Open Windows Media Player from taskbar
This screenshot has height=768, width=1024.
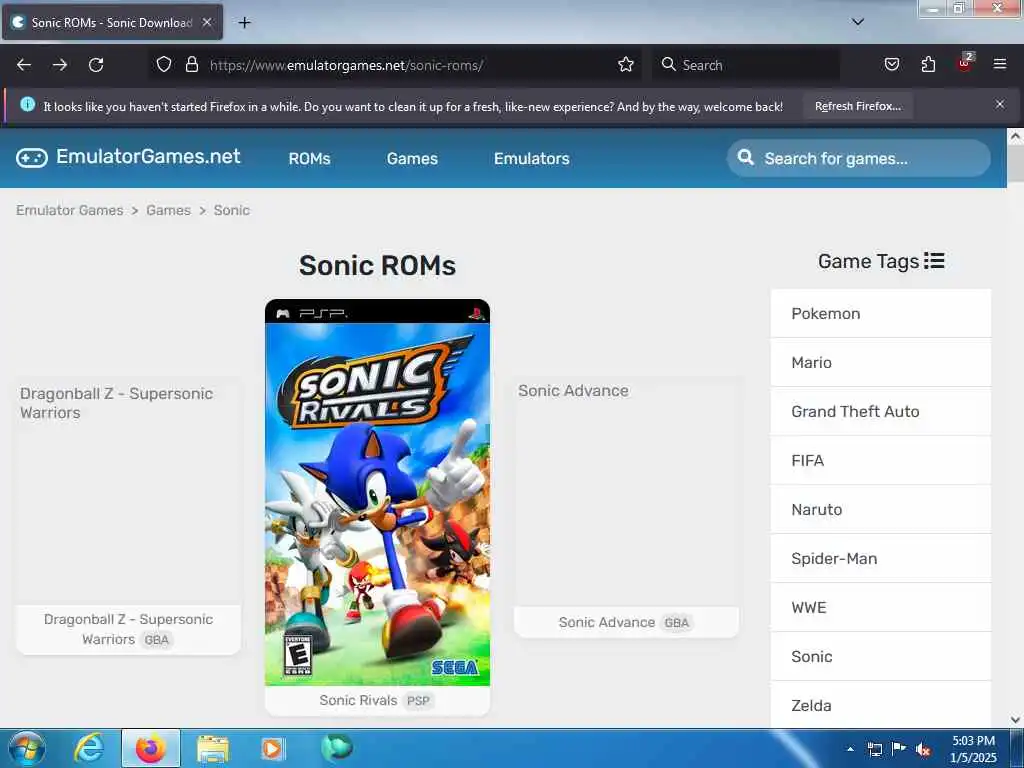point(273,748)
